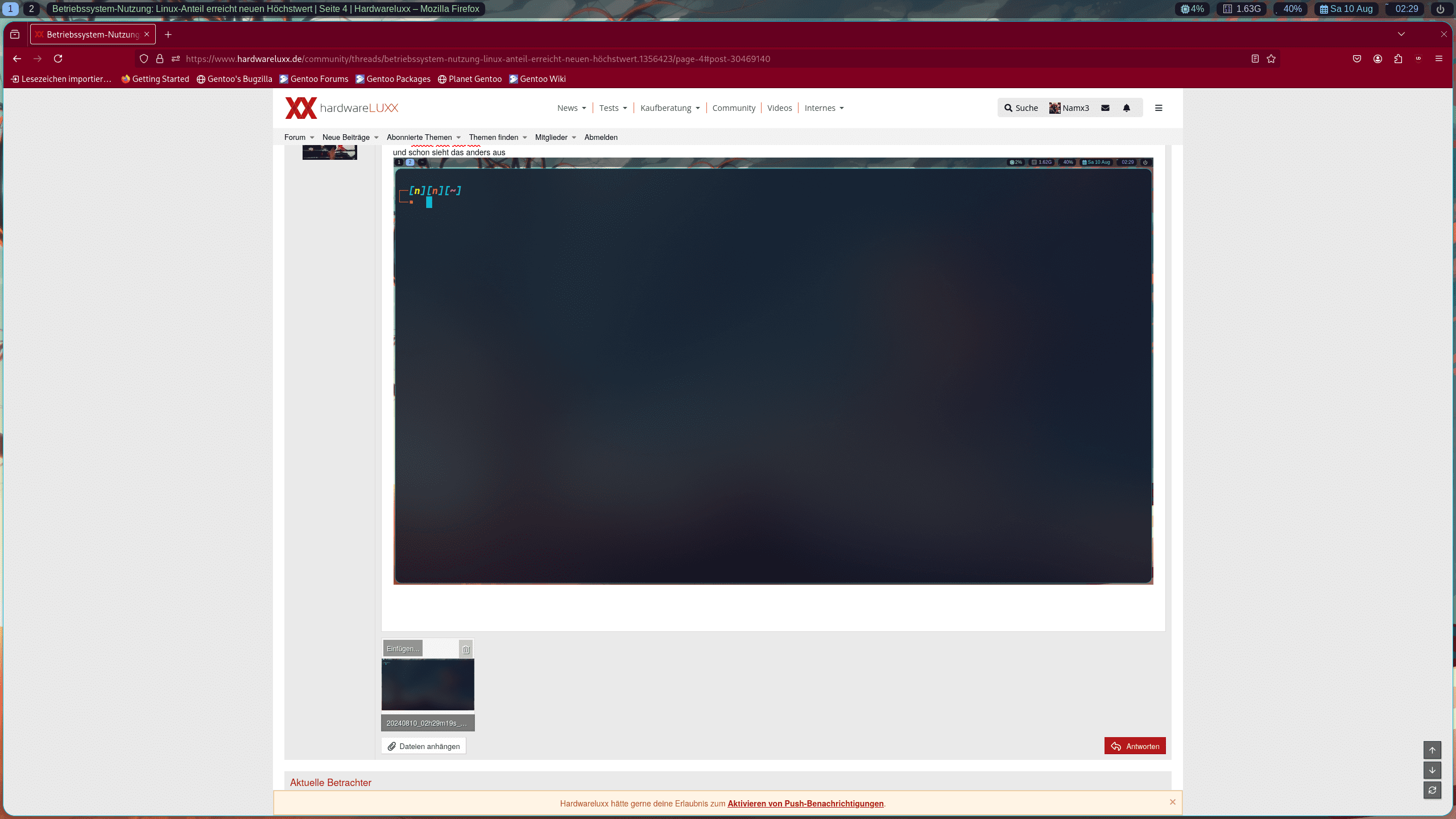Open the Gentoo Packages bookmark

click(392, 79)
